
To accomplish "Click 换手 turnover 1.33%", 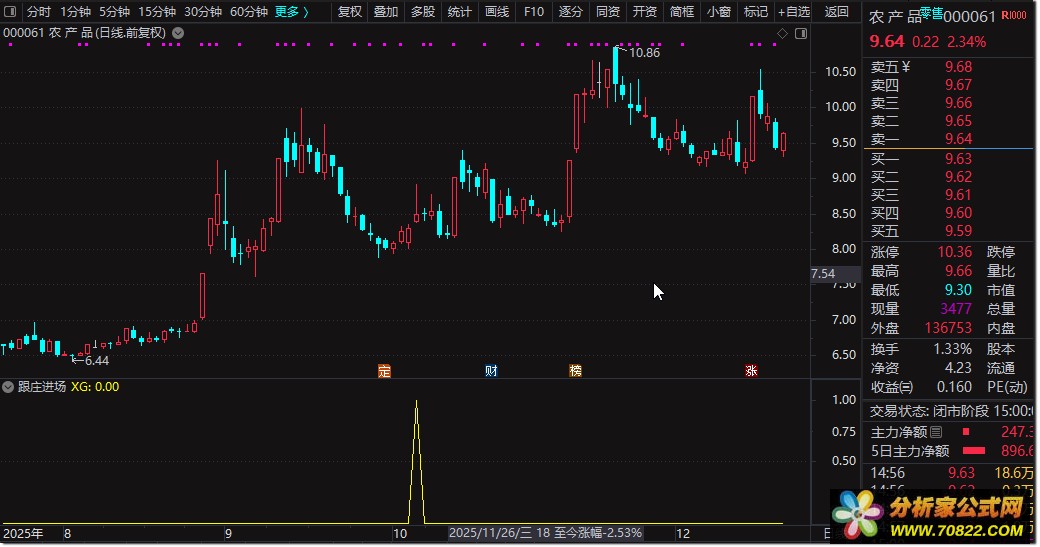I will click(952, 349).
